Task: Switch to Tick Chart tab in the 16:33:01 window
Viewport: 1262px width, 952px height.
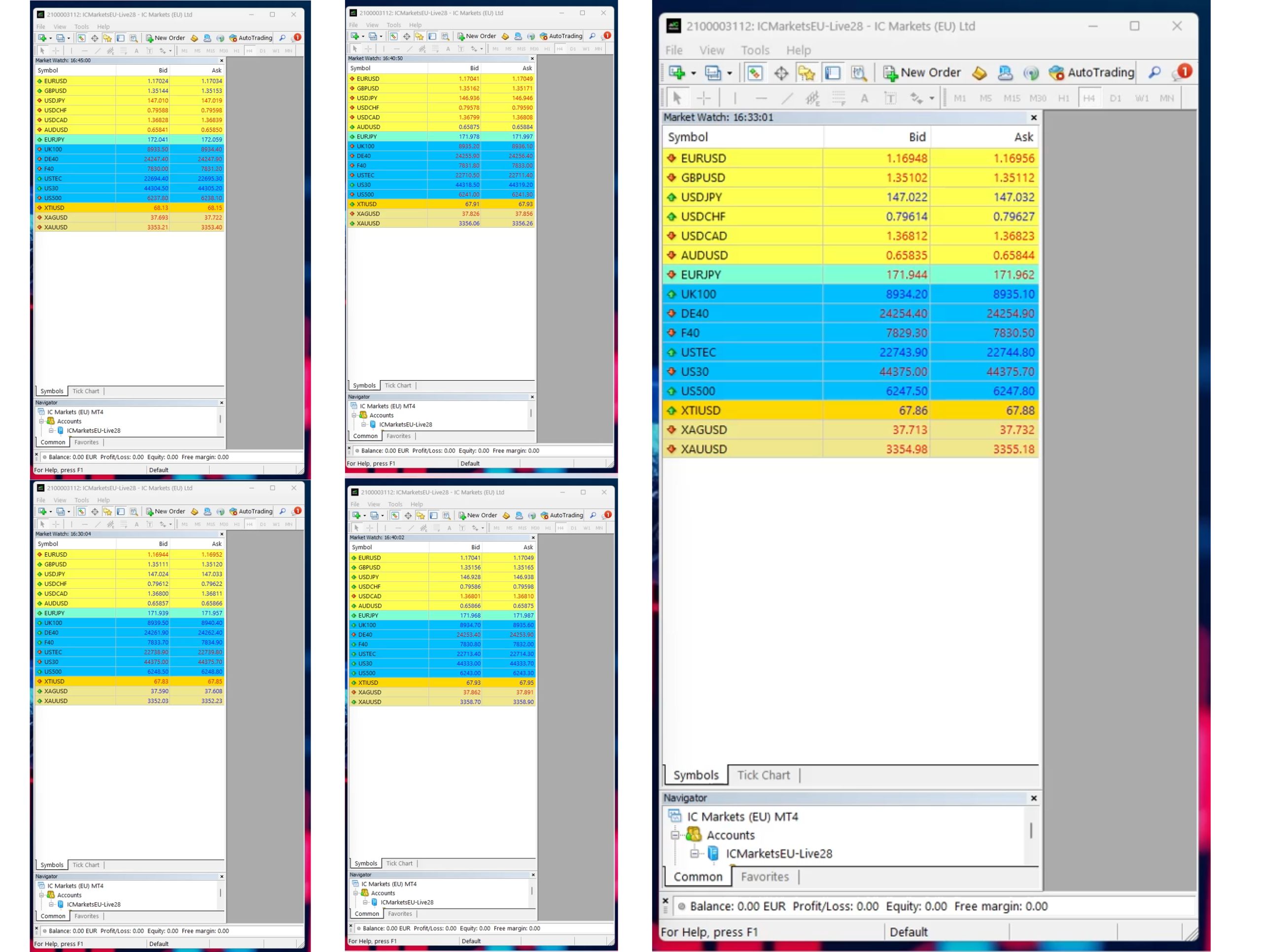Action: click(763, 775)
